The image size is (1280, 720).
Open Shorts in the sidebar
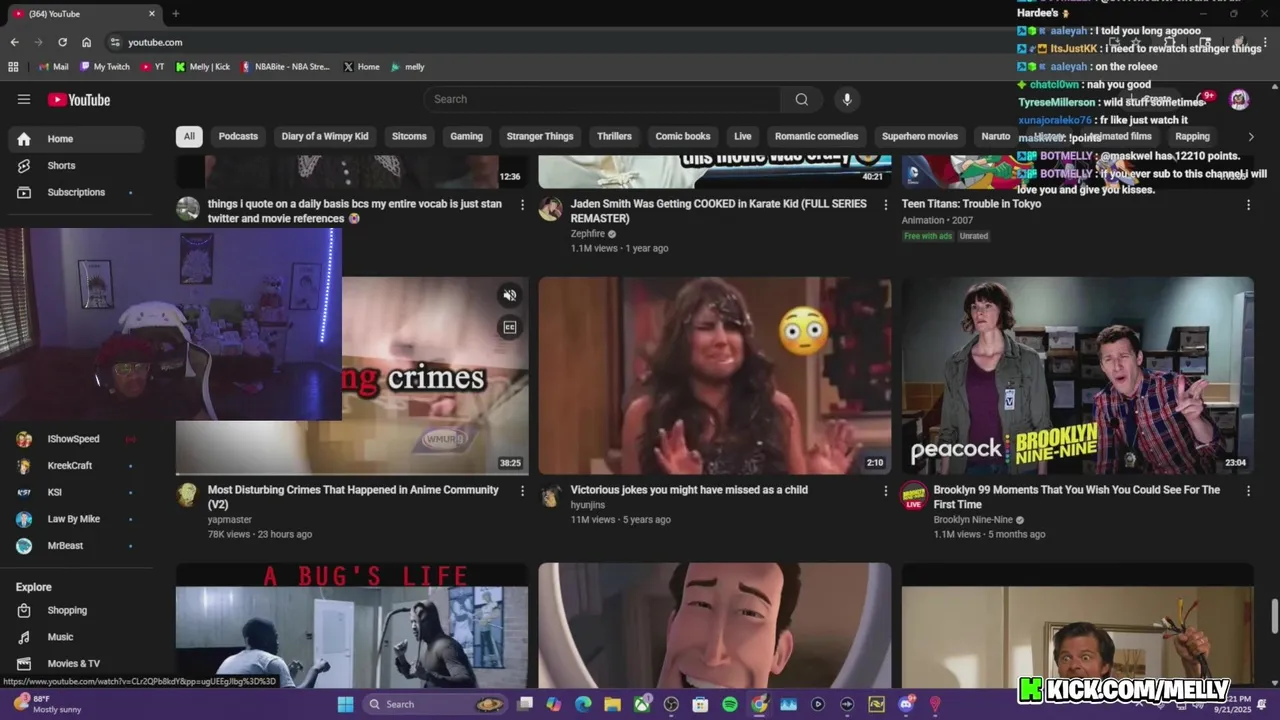(x=75, y=166)
